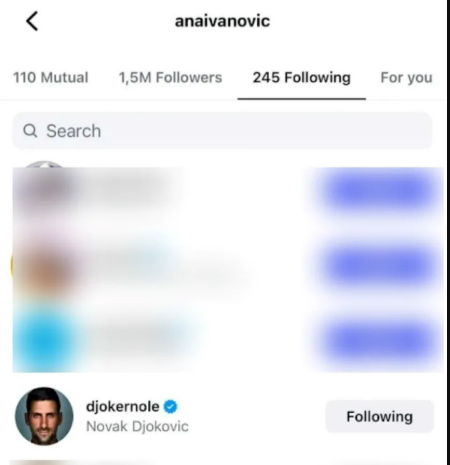Click the blue verified badge beside djokernole
The image size is (450, 465).
171,407
